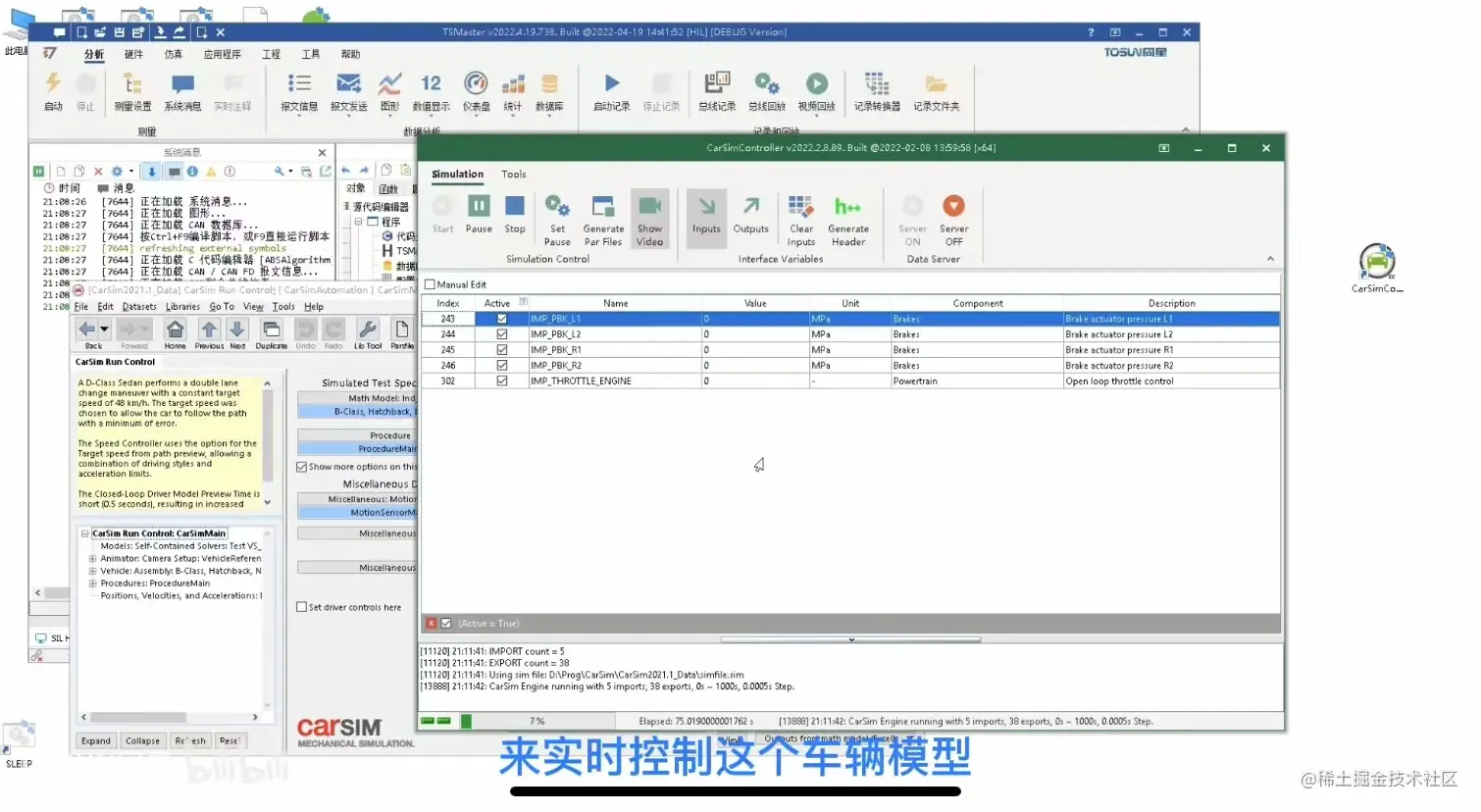
Task: Expand Procedures: ProcedureMain tree node
Action: (92, 584)
